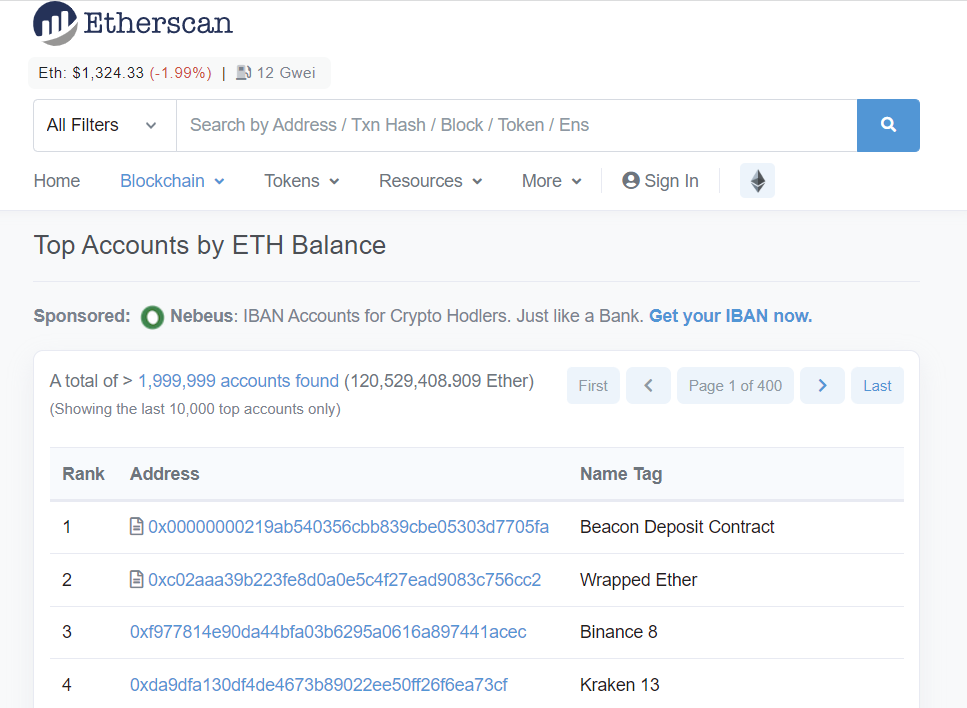Viewport: 967px width, 708px height.
Task: Click the gas pump icon beside 12 Gwei
Action: 244,73
